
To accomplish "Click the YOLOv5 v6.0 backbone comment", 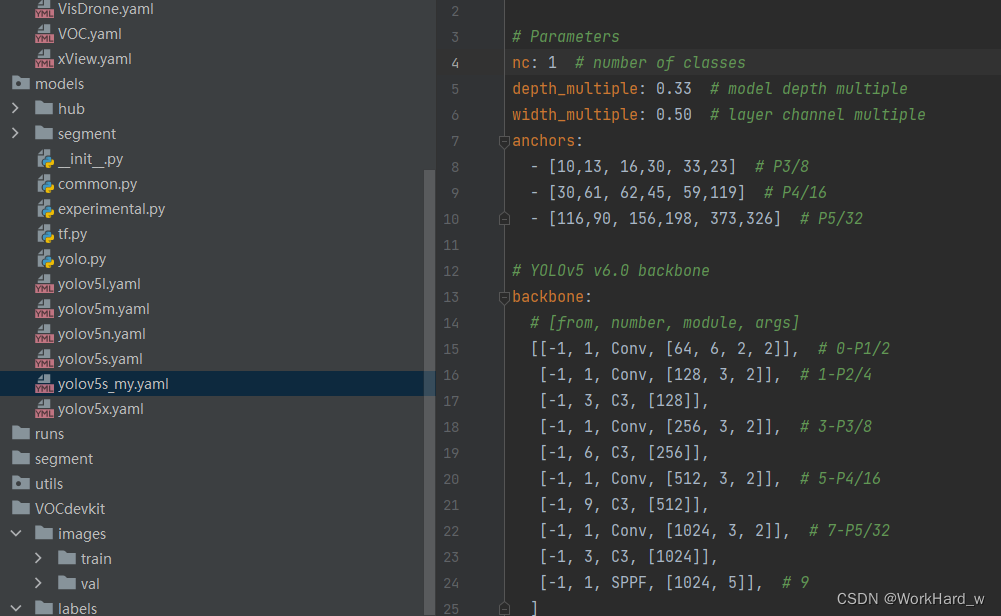I will 610,271.
